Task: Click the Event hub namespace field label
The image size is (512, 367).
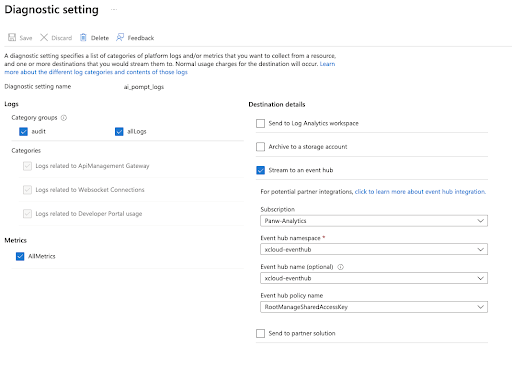Action: [x=290, y=238]
